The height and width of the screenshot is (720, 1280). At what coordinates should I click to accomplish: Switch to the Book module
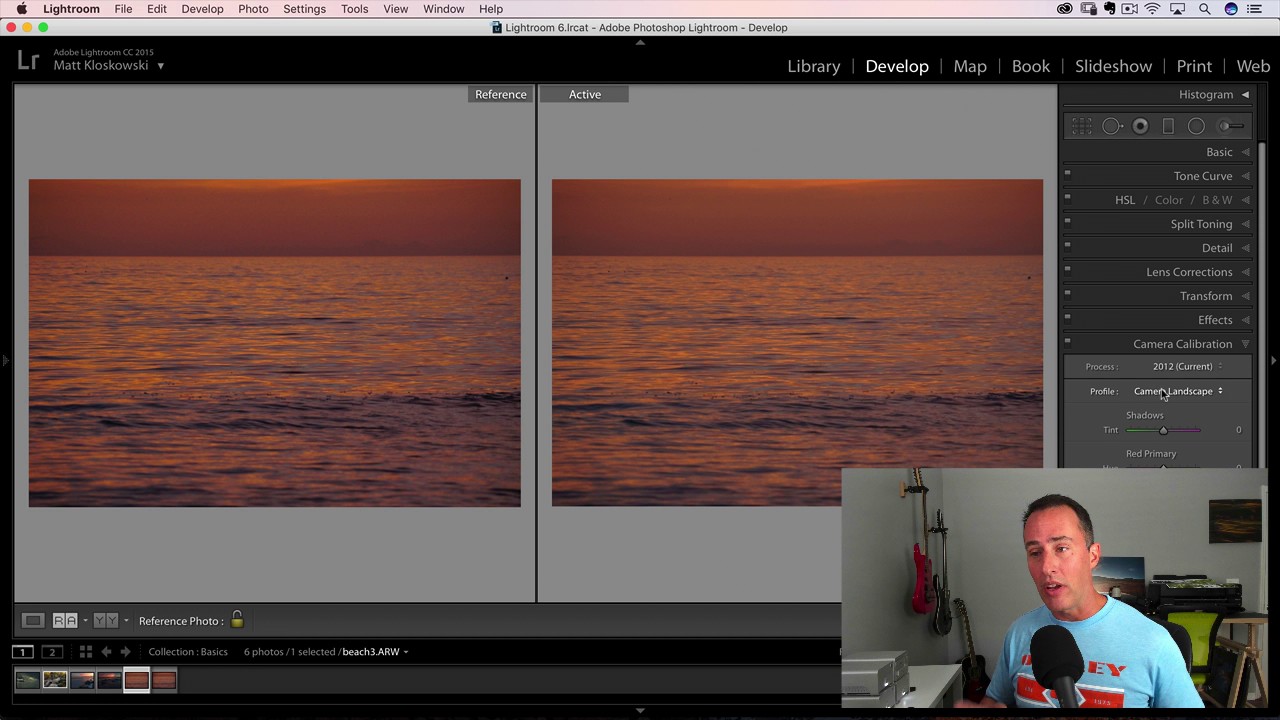click(1031, 66)
